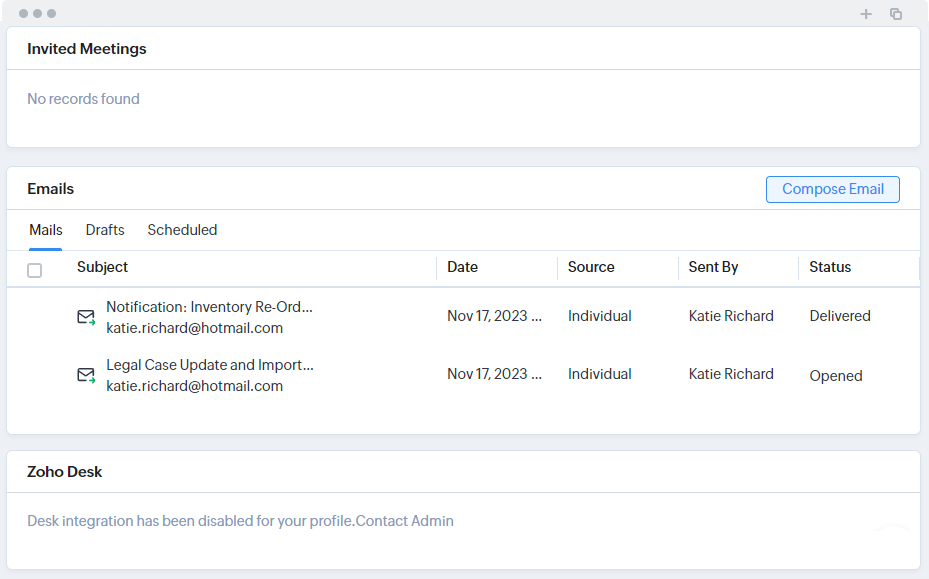Screen dimensions: 929x579
Task: Click the Source column header
Action: tap(591, 267)
